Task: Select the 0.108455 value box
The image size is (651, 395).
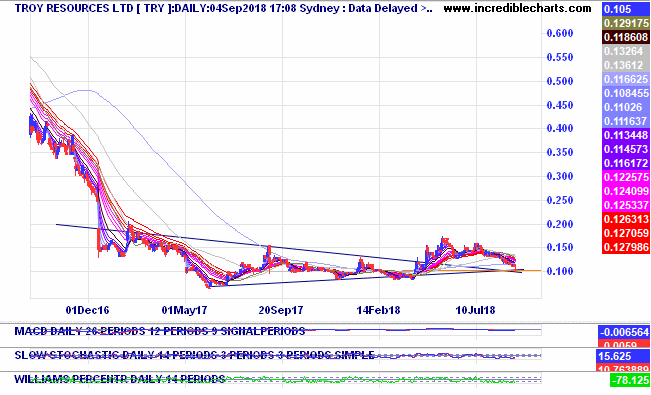Action: (626, 93)
